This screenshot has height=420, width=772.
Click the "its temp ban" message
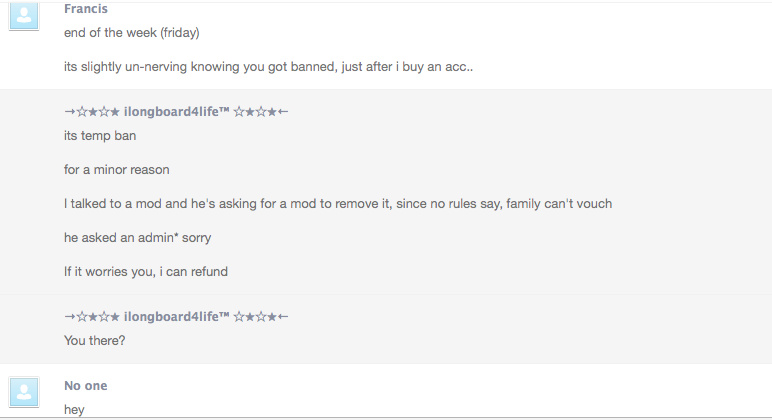click(x=100, y=136)
